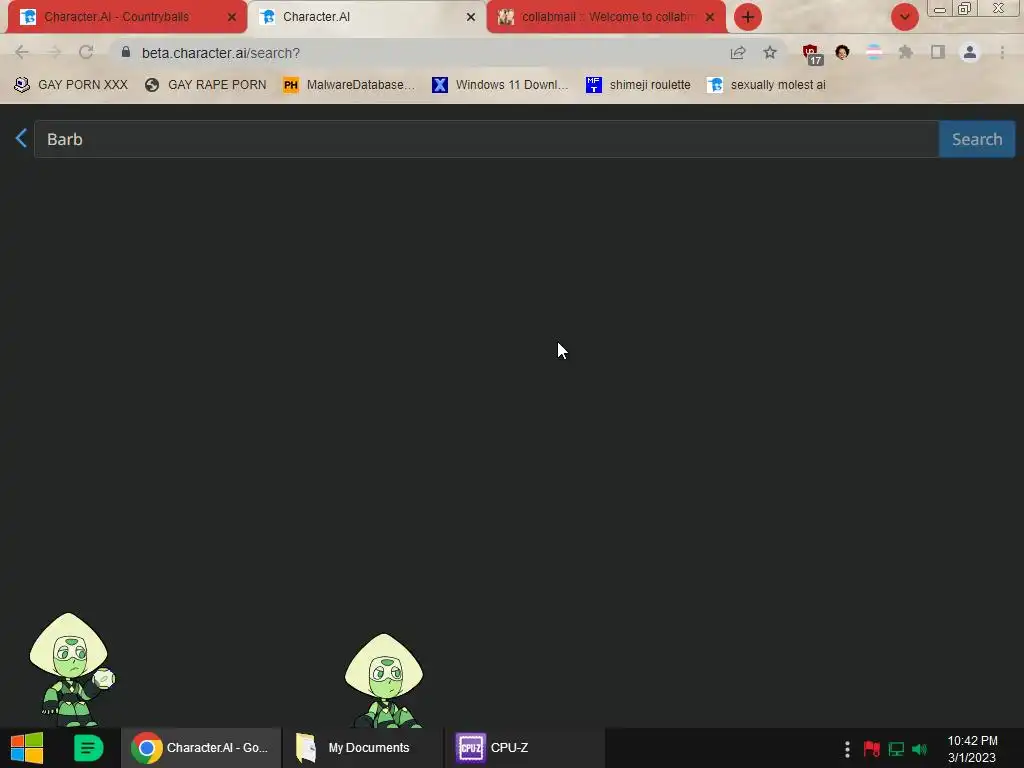Click the striped flag extension icon
The height and width of the screenshot is (768, 1024).
pos(874,52)
